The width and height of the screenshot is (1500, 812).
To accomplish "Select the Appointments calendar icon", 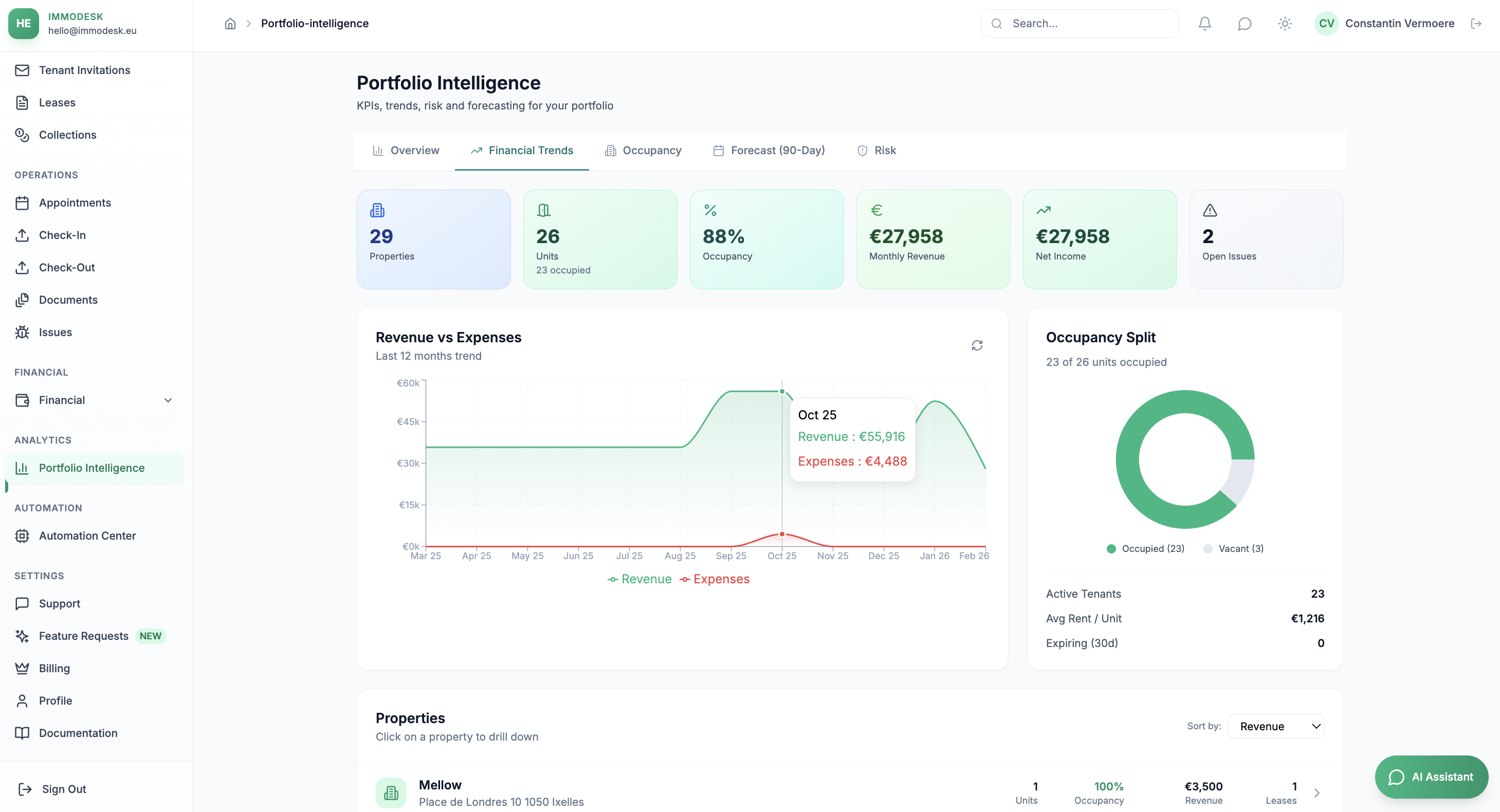I will 22,202.
